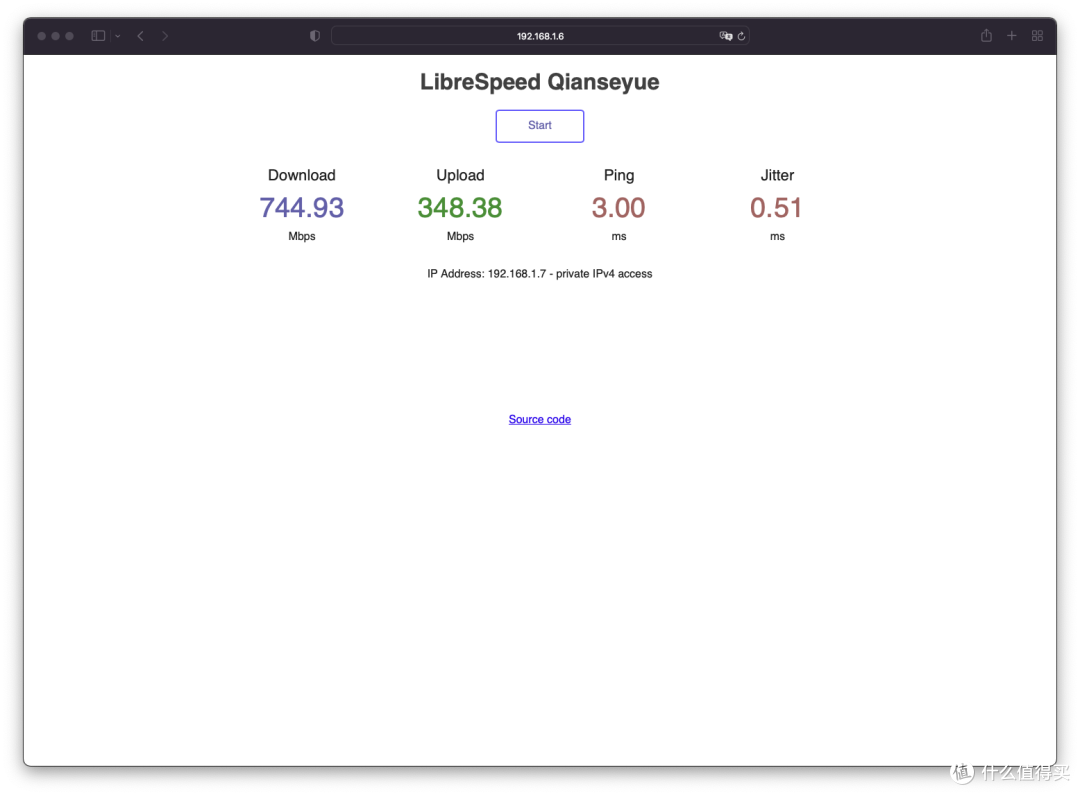Click the 744.93 download speed value
The height and width of the screenshot is (795, 1080).
coord(301,208)
